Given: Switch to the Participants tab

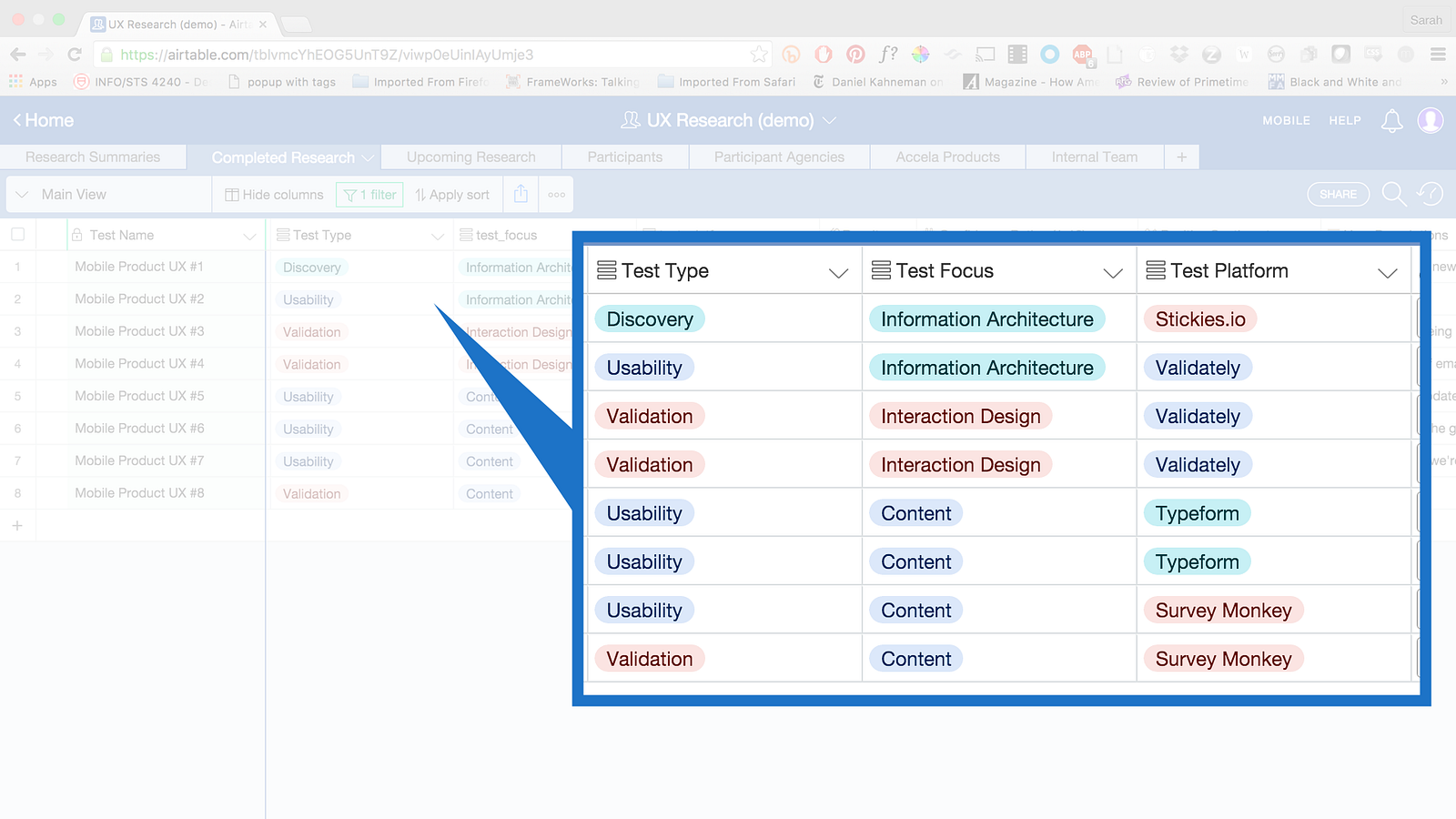Looking at the screenshot, I should point(625,157).
